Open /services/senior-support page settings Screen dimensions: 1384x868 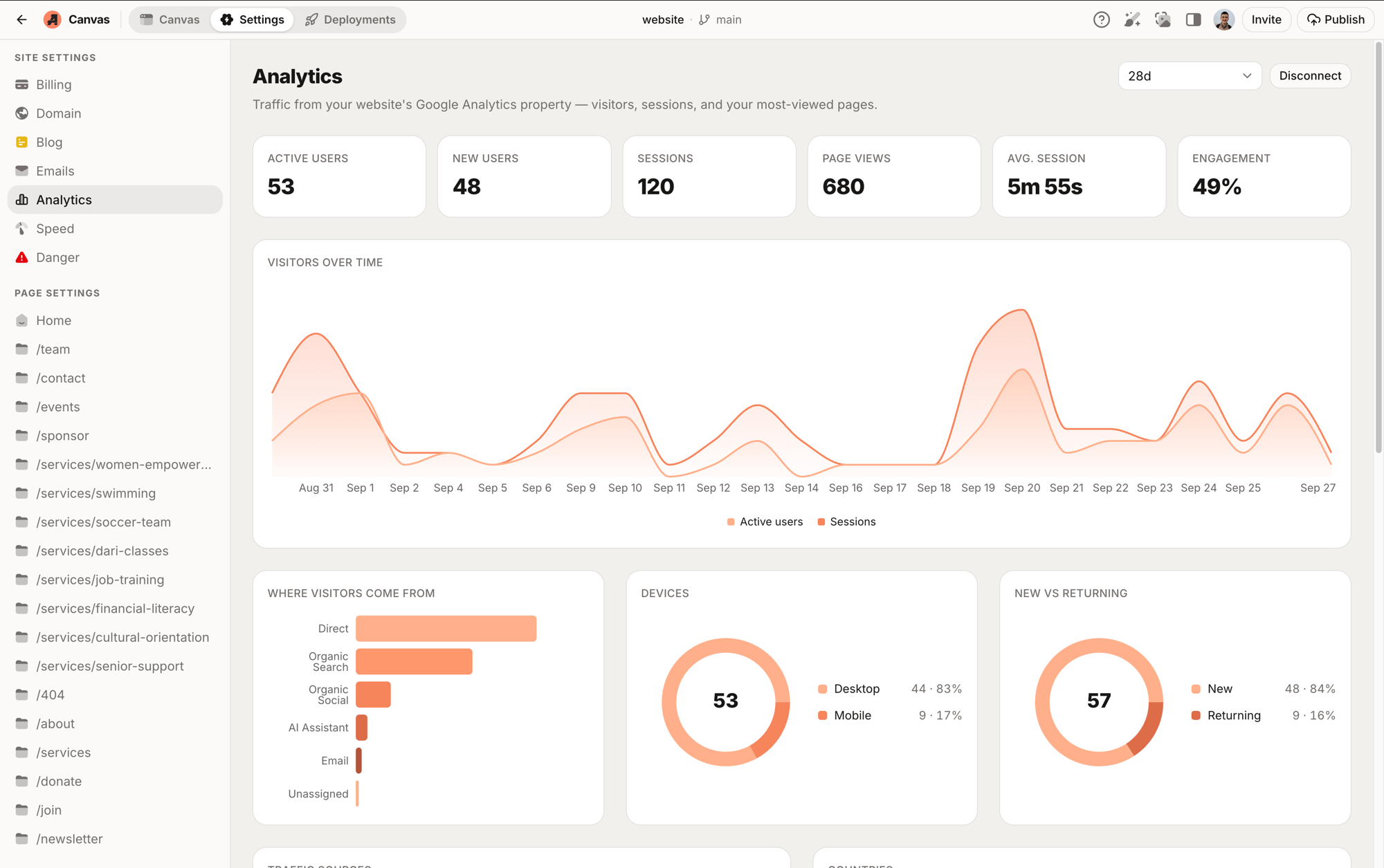coord(115,666)
